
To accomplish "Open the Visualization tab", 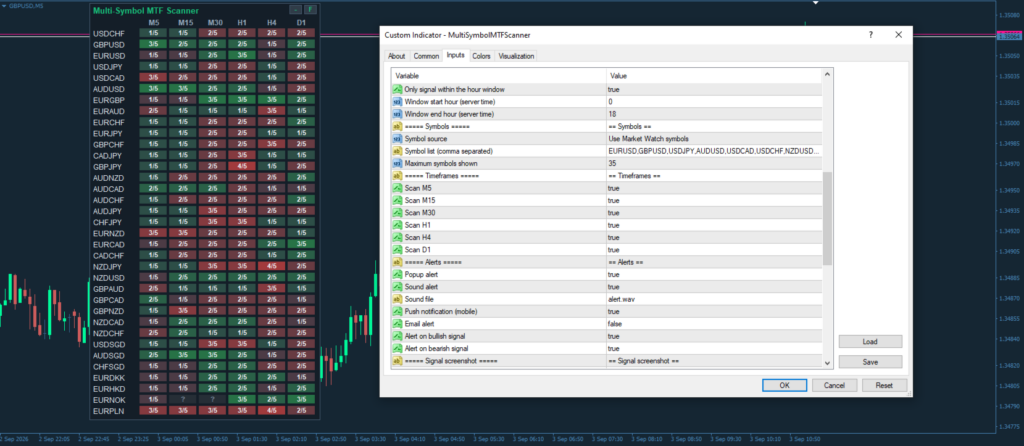I will 517,56.
